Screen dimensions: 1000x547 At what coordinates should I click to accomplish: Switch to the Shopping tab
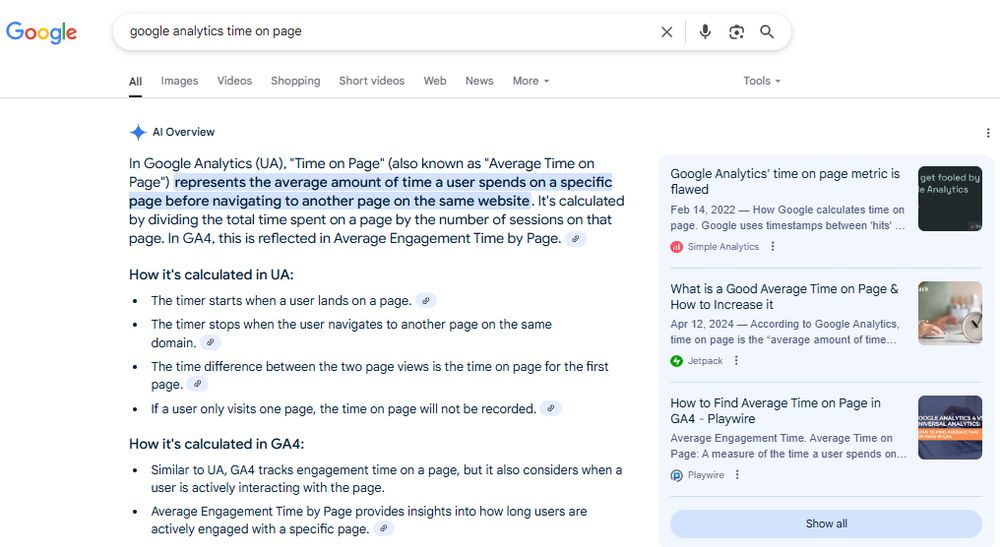295,81
